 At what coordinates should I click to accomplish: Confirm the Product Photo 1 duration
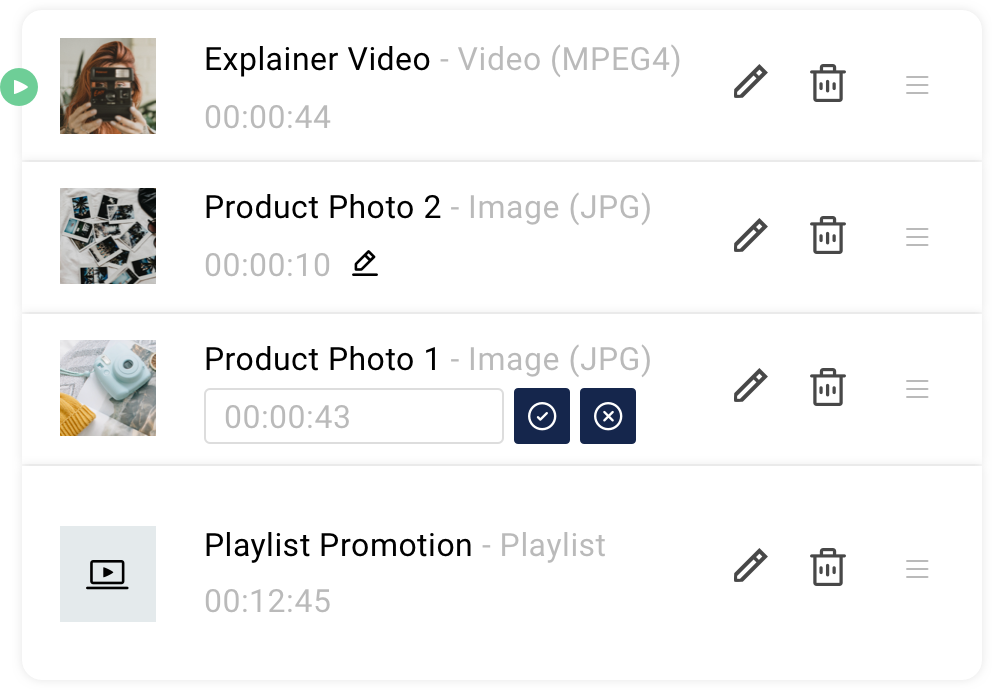point(542,416)
